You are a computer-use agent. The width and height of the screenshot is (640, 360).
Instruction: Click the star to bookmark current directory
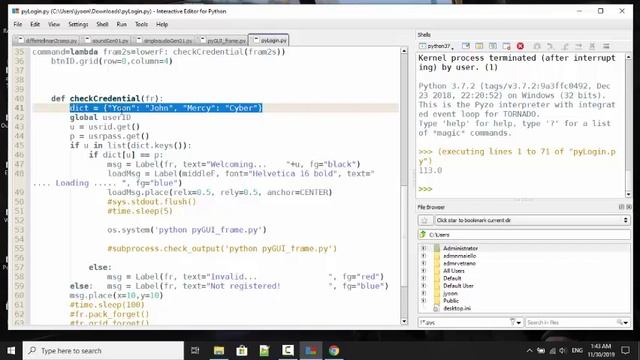424,220
